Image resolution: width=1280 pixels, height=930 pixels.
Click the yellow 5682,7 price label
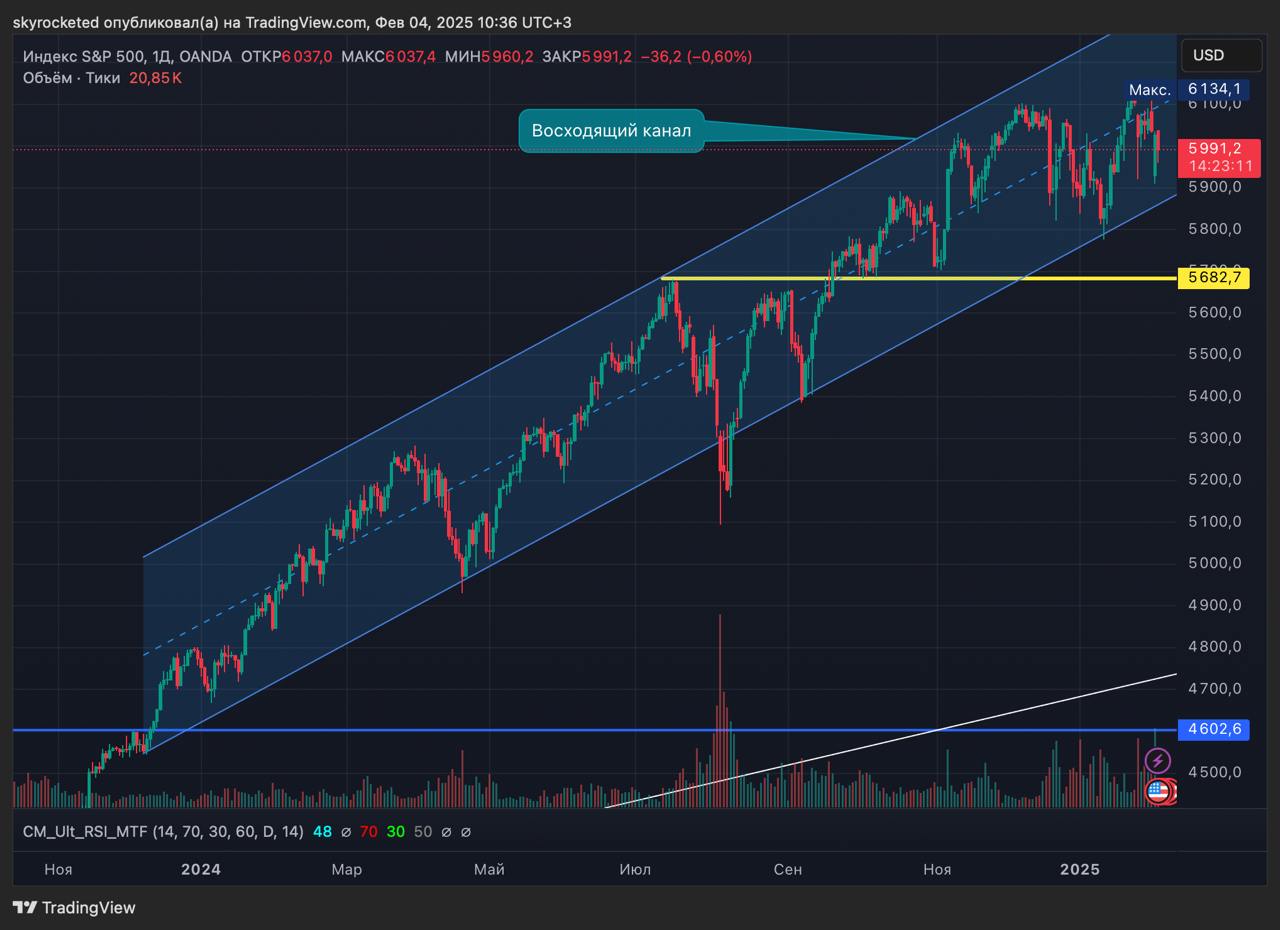click(1214, 278)
